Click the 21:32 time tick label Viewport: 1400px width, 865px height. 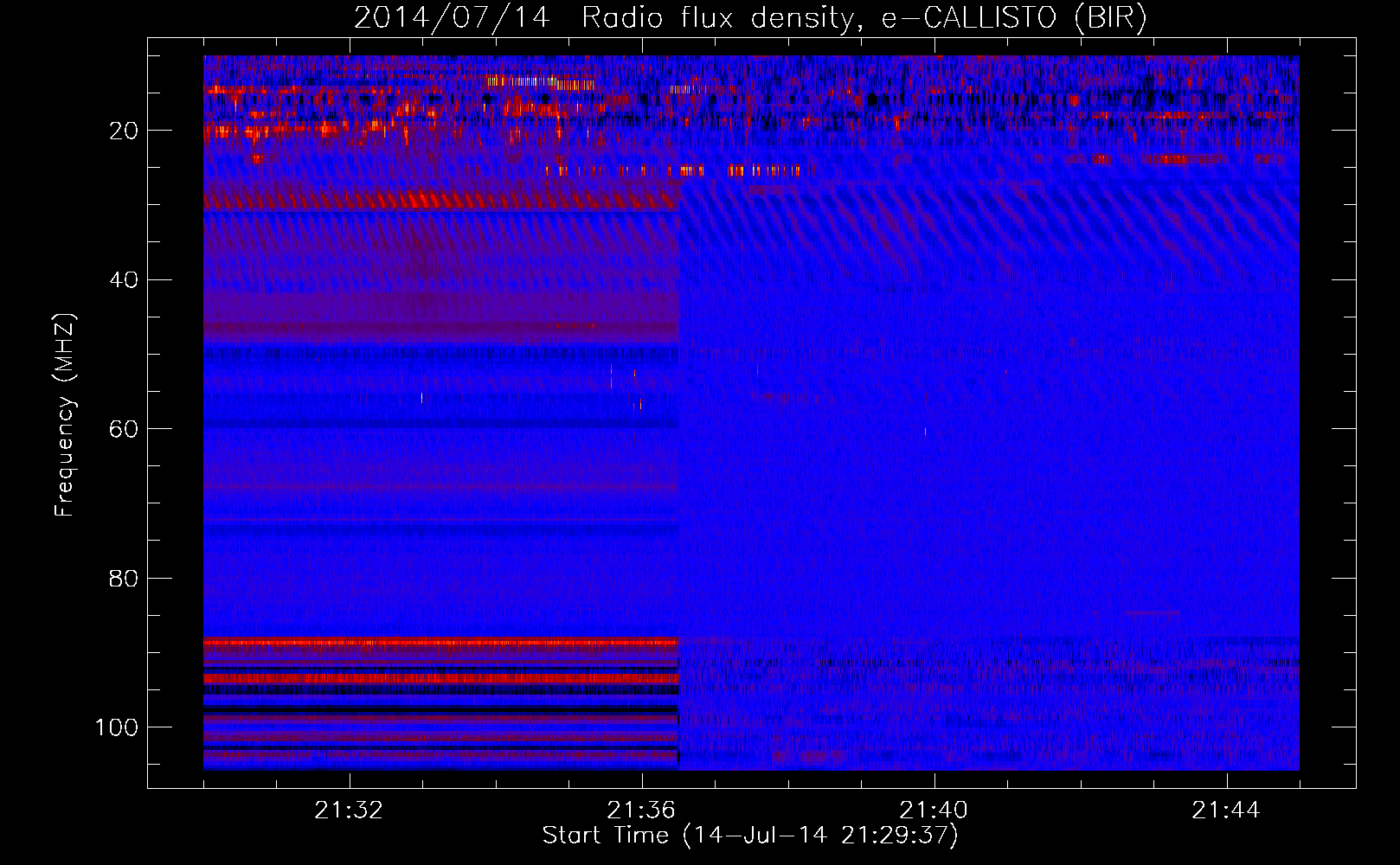tap(349, 811)
